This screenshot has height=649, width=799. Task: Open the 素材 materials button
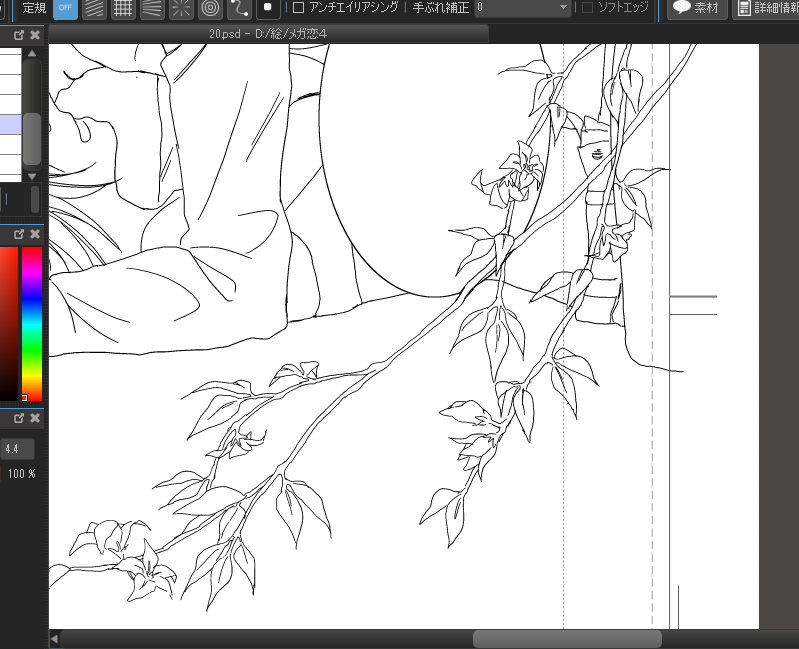coord(697,8)
